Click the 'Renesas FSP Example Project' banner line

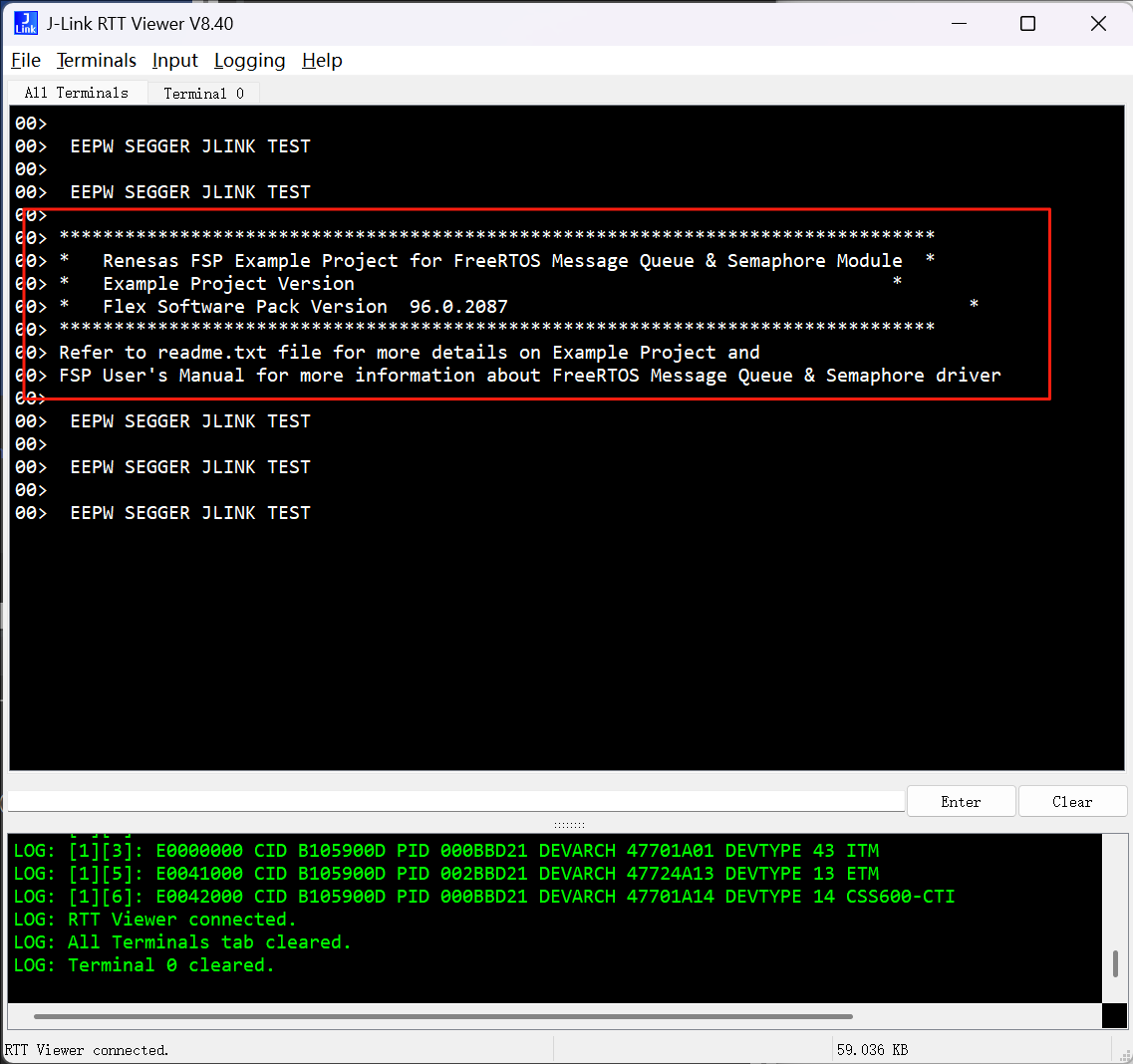coord(497,261)
